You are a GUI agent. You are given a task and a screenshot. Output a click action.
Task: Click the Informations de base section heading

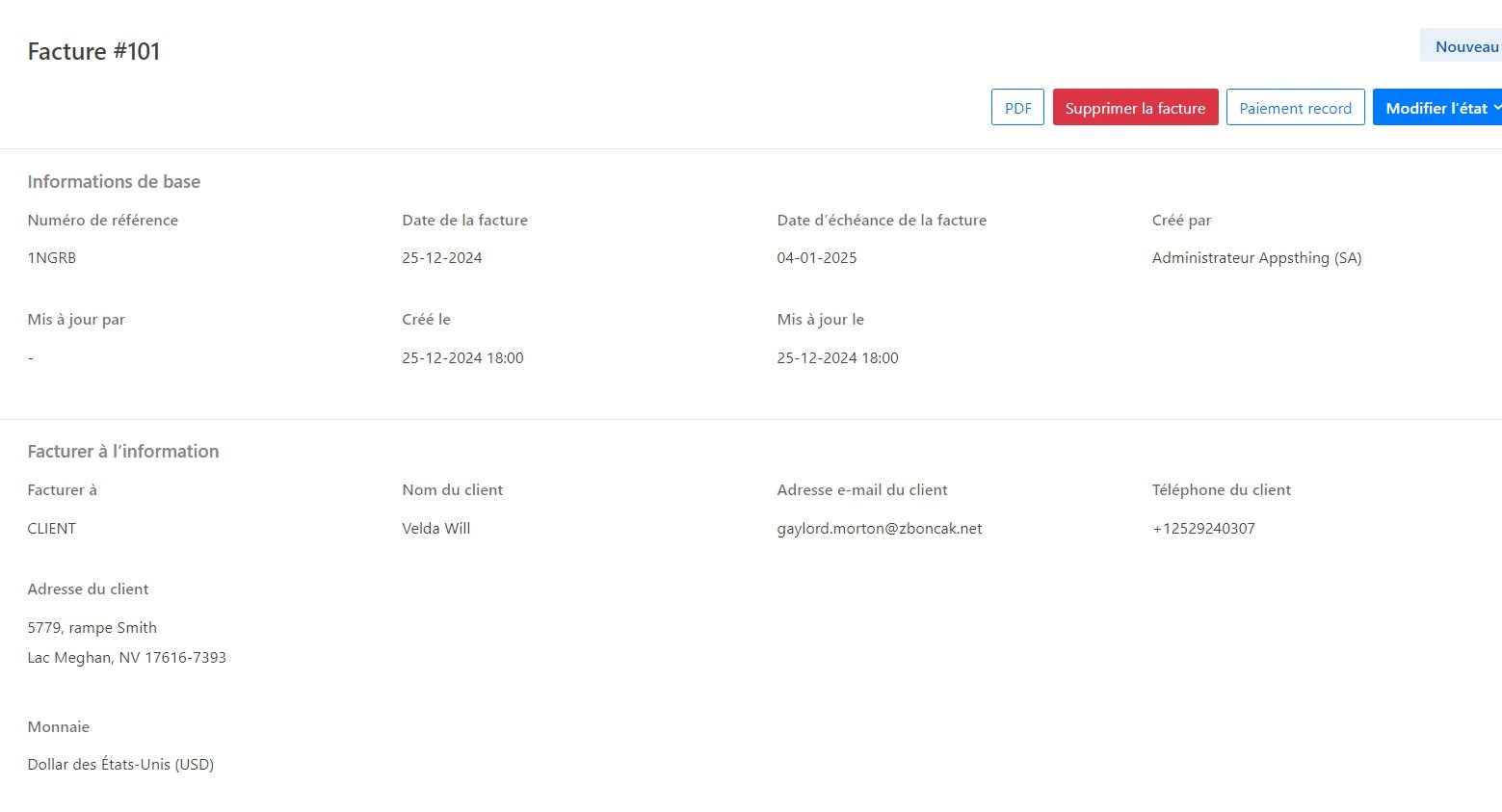114,182
